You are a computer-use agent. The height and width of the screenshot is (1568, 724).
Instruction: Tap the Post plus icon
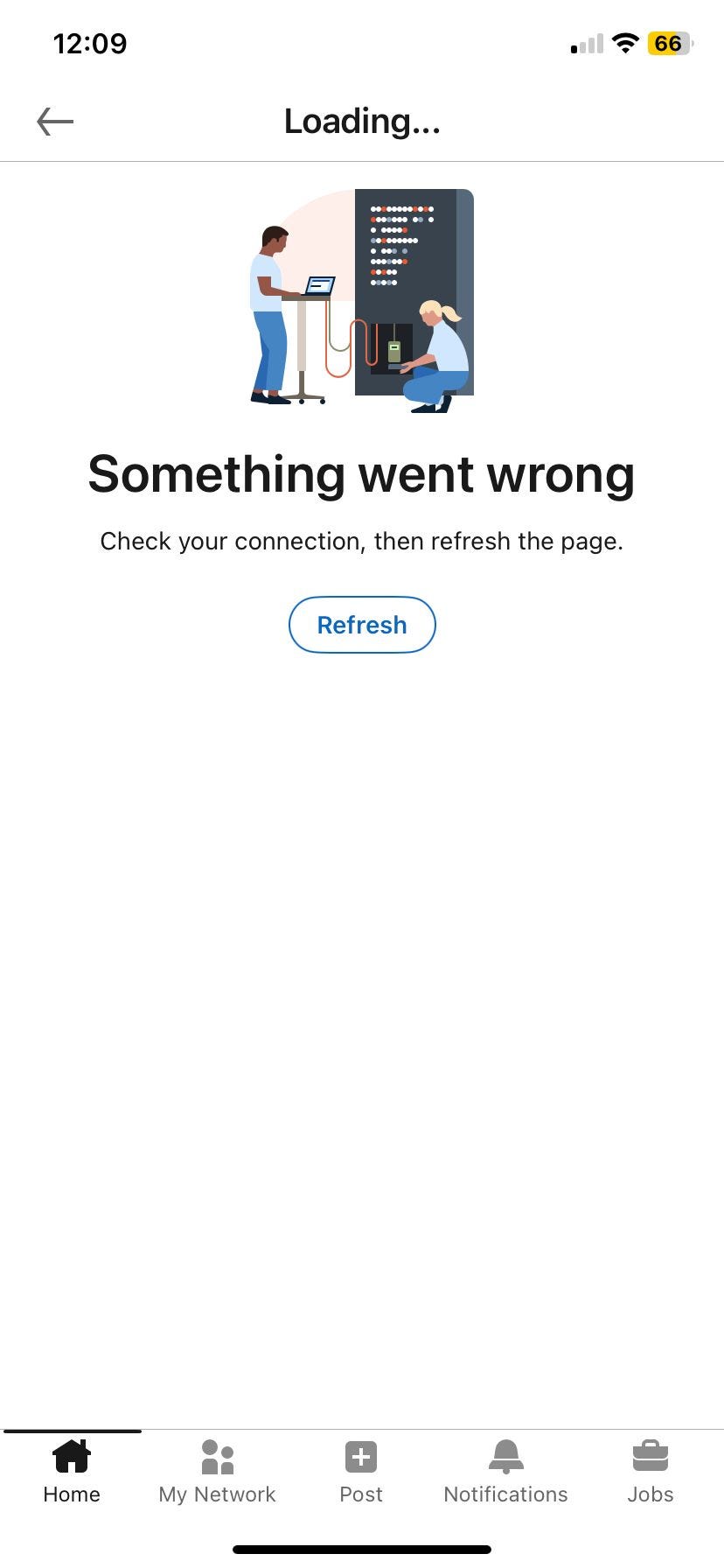click(361, 1458)
